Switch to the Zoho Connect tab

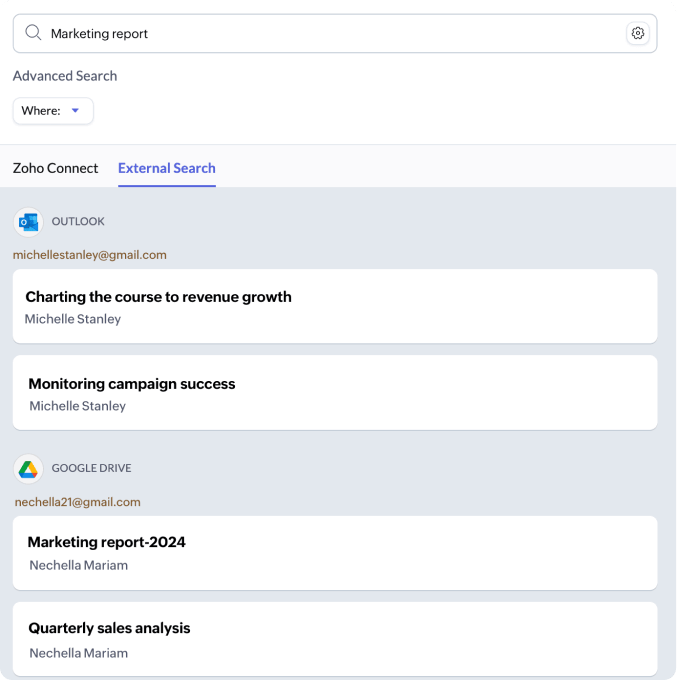point(55,168)
